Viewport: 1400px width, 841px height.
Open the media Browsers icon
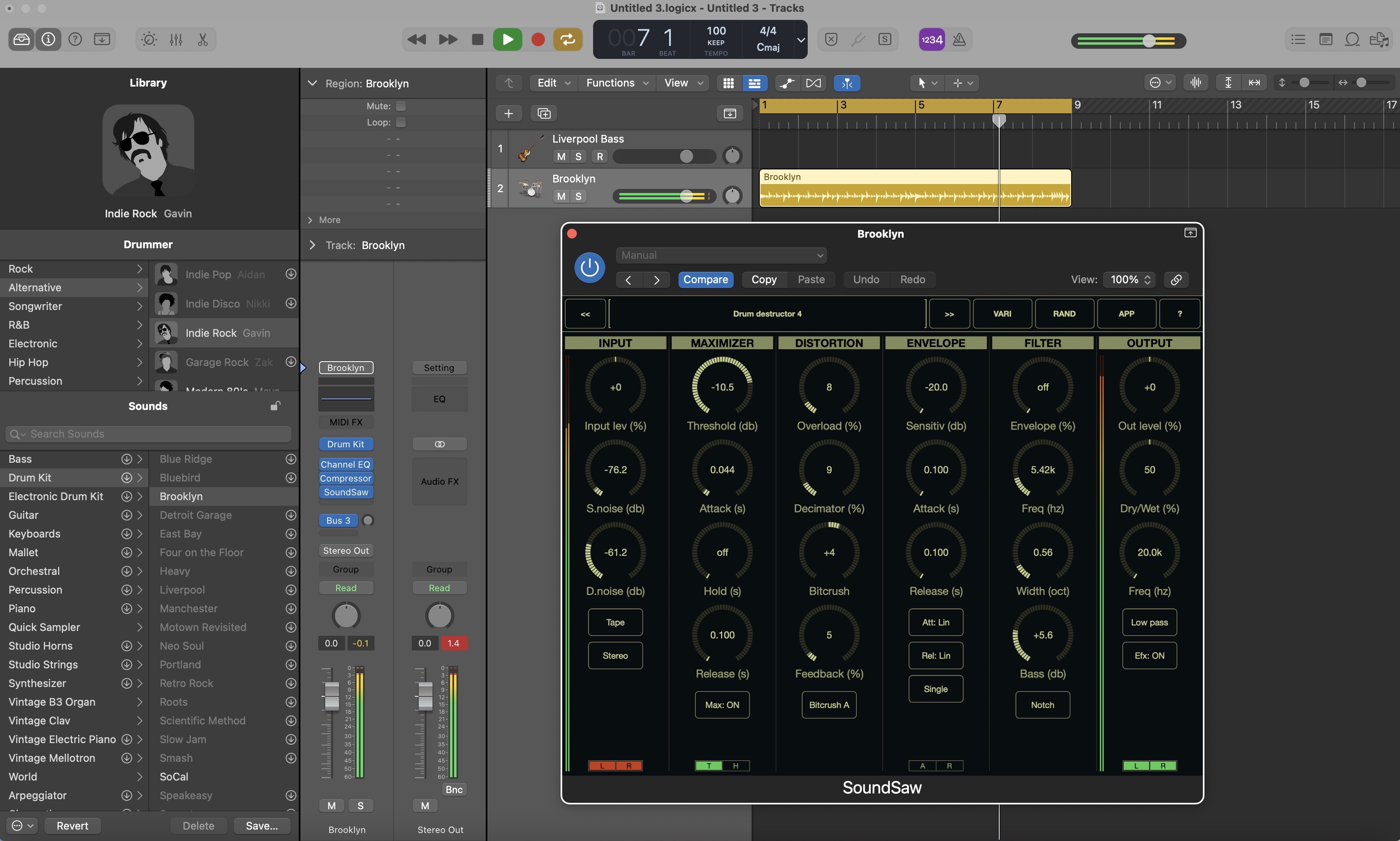1379,39
